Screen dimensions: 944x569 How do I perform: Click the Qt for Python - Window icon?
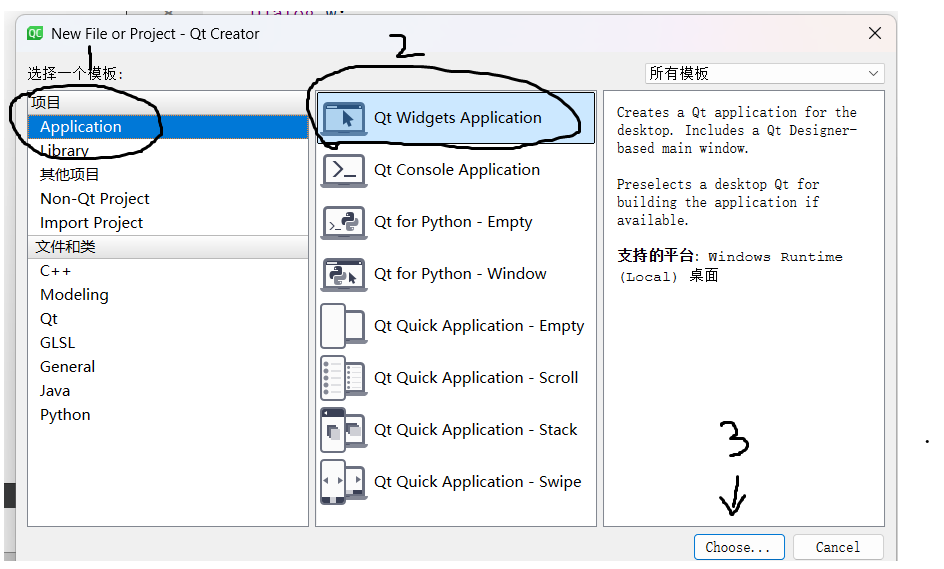(344, 275)
